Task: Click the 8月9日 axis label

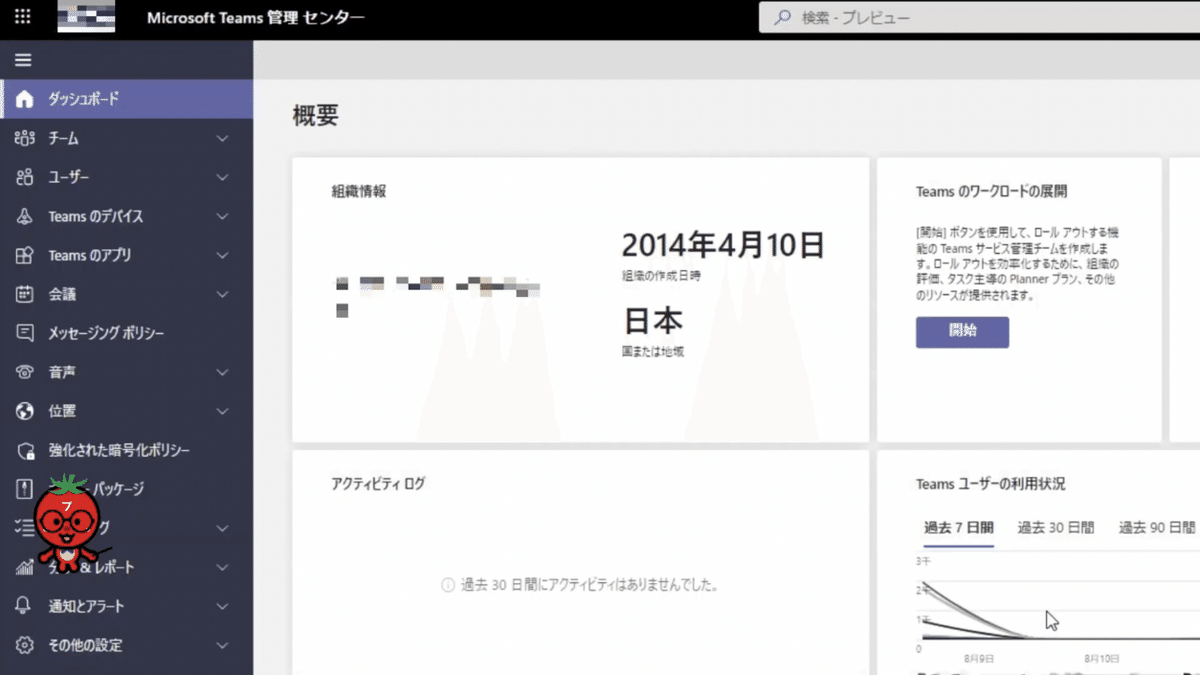Action: point(979,658)
